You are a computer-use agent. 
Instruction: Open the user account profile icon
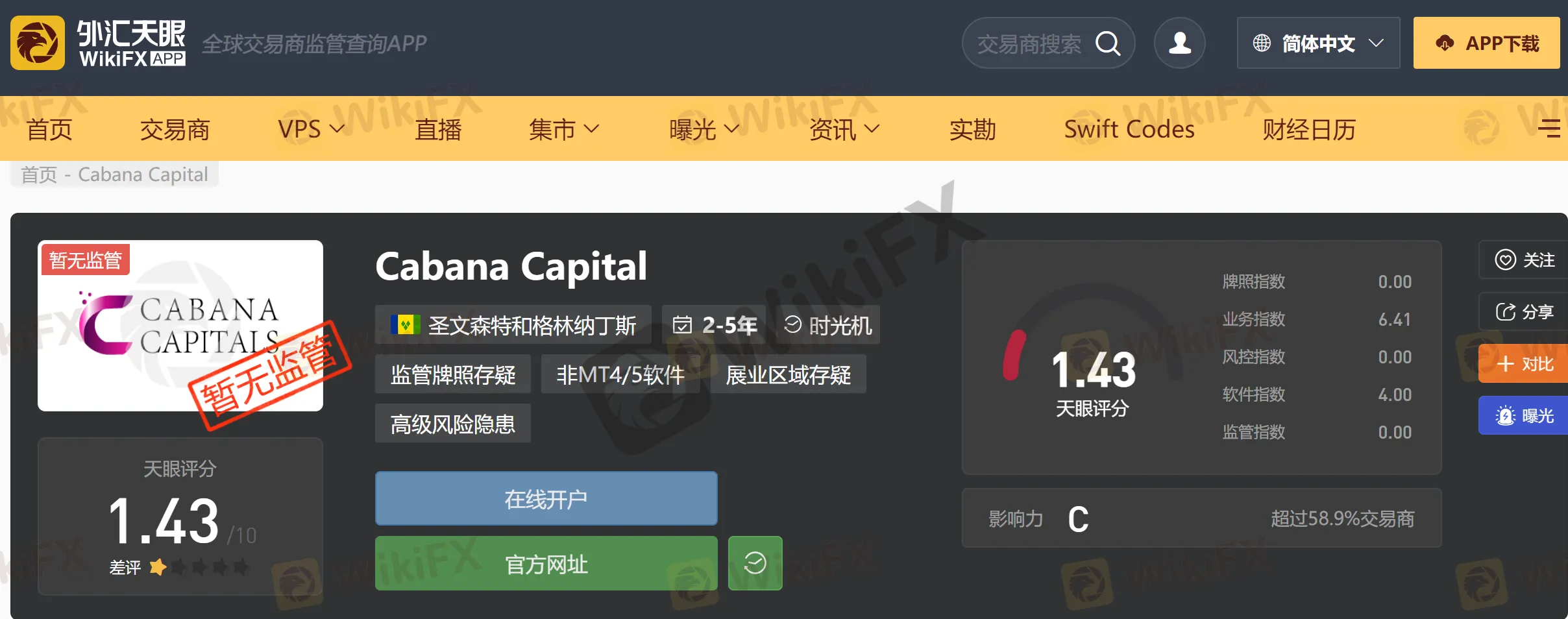coord(1179,43)
